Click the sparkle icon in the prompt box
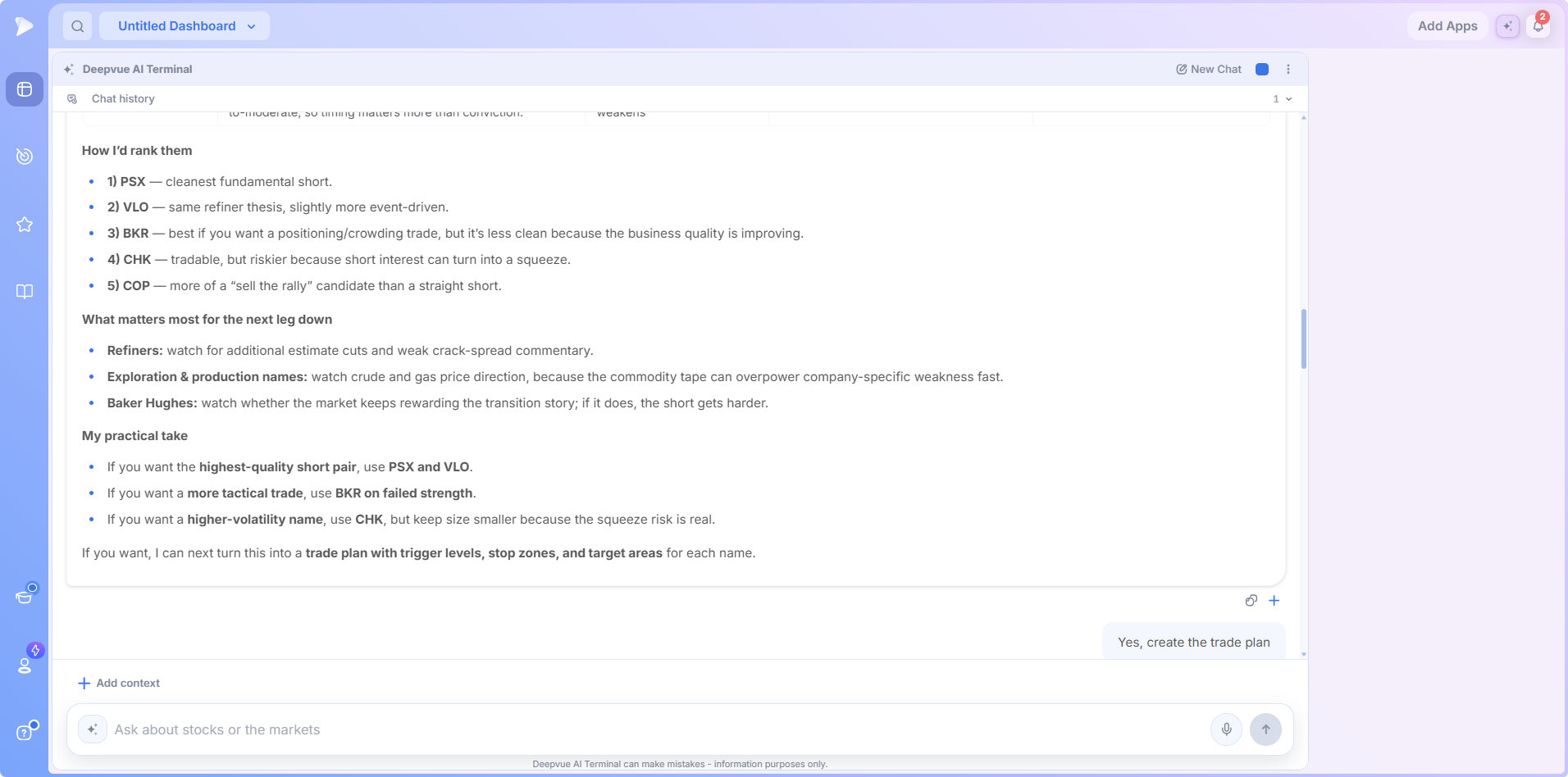The height and width of the screenshot is (777, 1568). click(93, 729)
